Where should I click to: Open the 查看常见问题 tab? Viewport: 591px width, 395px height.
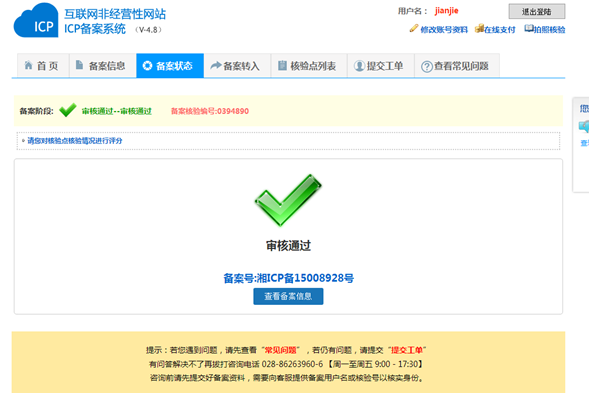pyautogui.click(x=457, y=66)
